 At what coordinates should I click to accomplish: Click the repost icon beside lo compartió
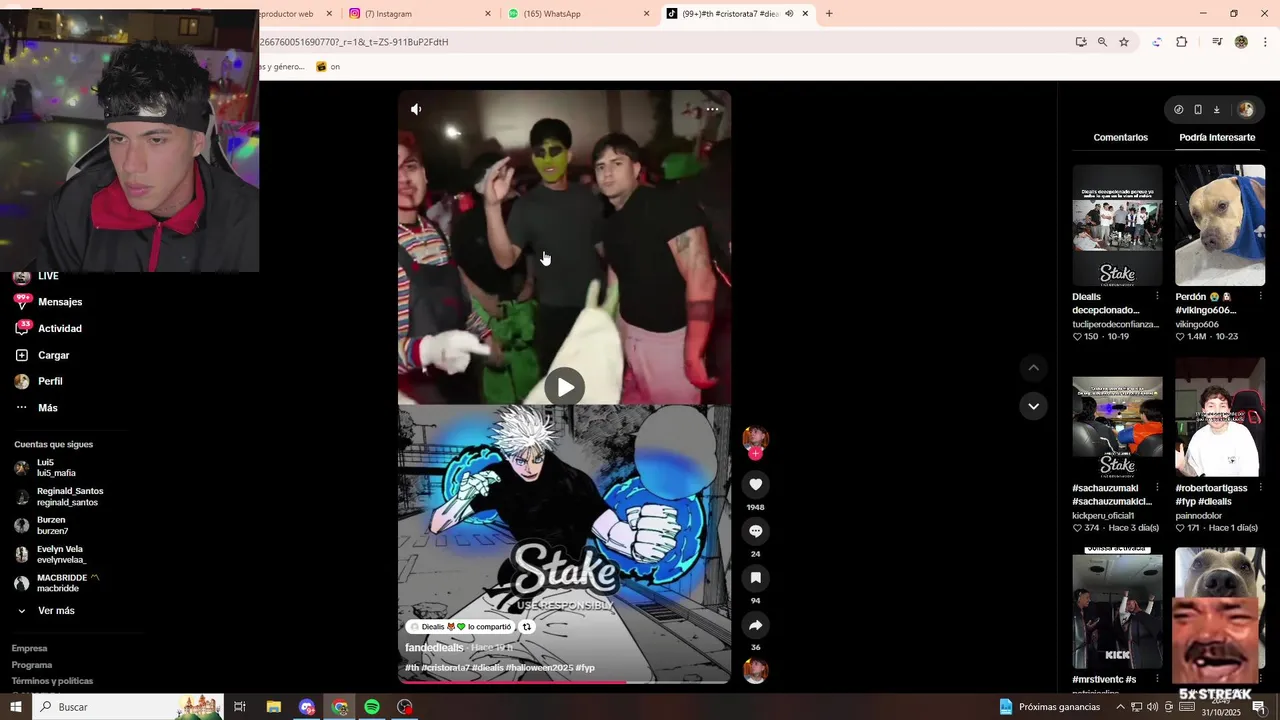click(527, 627)
